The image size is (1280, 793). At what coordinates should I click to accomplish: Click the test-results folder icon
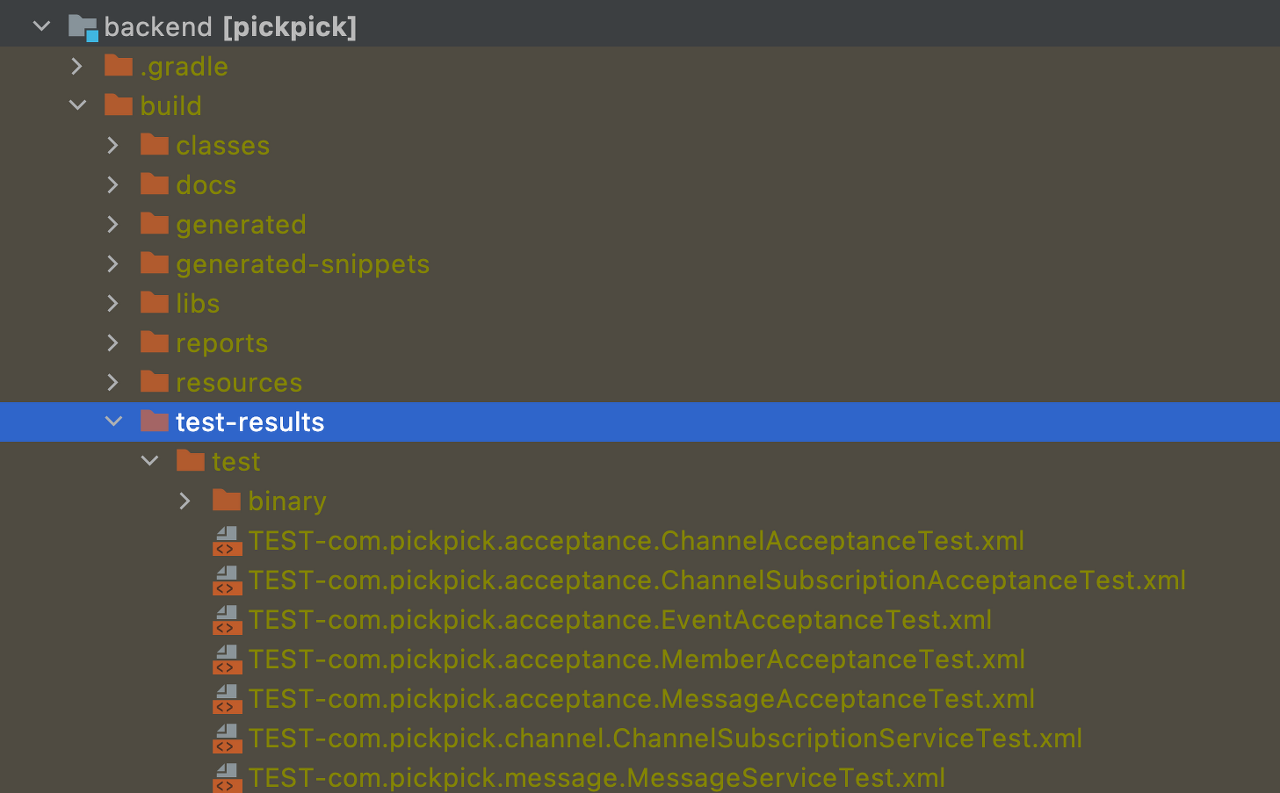point(155,421)
